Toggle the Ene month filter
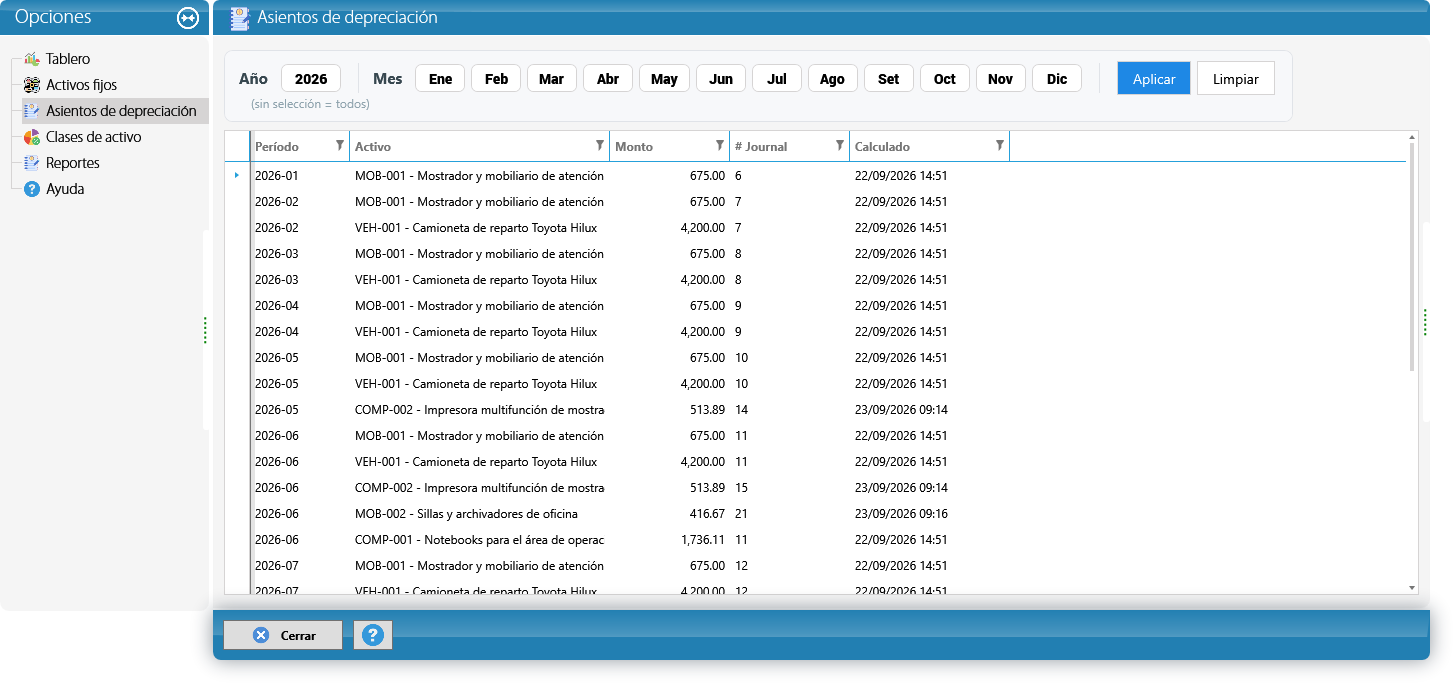This screenshot has width=1453, height=683. pyautogui.click(x=440, y=79)
